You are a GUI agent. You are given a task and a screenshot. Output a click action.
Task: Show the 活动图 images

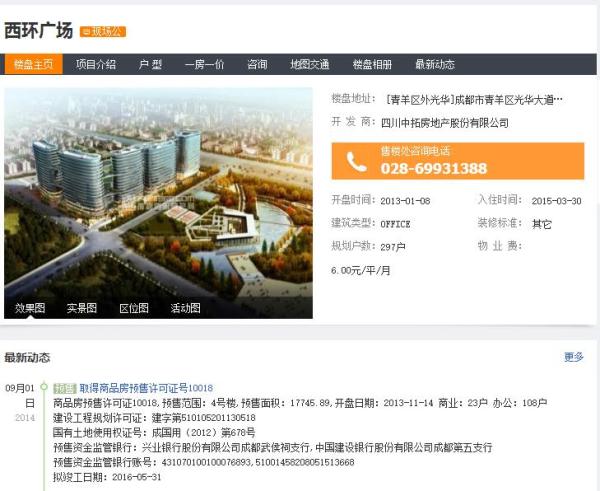pyautogui.click(x=186, y=308)
